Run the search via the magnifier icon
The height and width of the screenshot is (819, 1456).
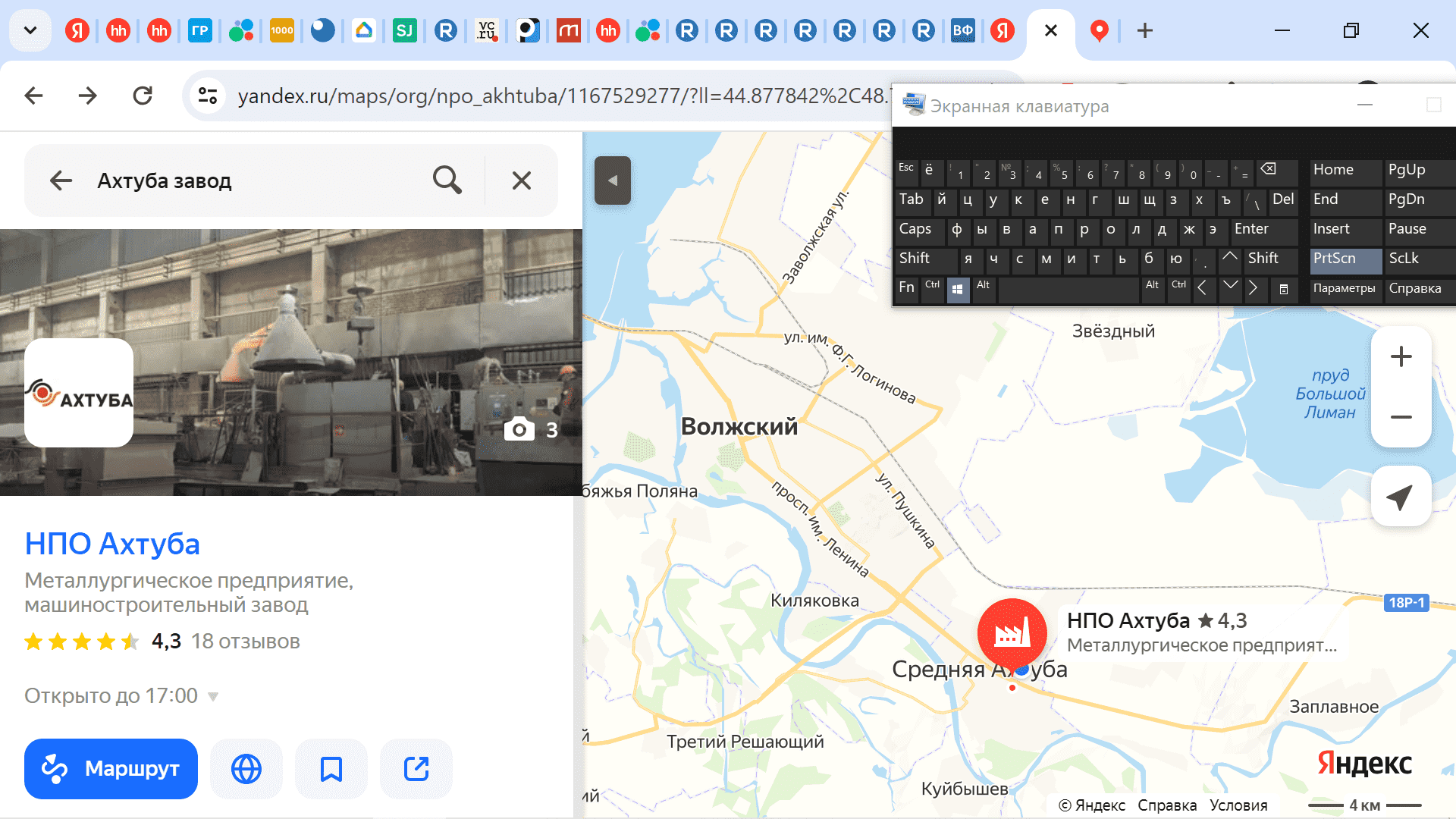[447, 180]
